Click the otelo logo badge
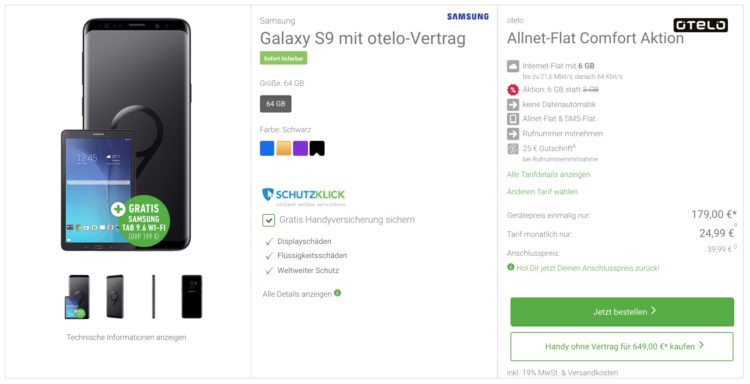Screen dimensions: 750x384 point(700,25)
